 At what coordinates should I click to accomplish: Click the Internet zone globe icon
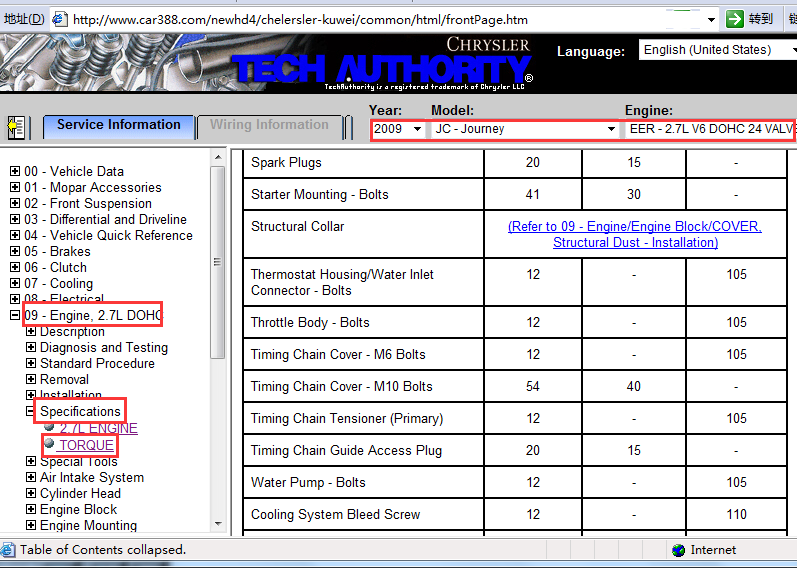click(678, 550)
